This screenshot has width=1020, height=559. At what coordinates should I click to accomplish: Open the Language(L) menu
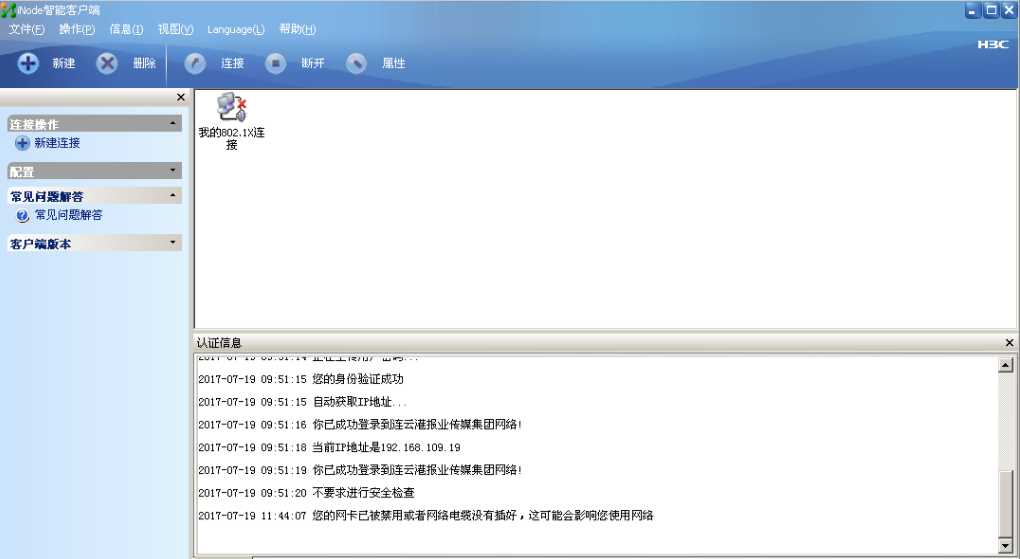coord(236,29)
